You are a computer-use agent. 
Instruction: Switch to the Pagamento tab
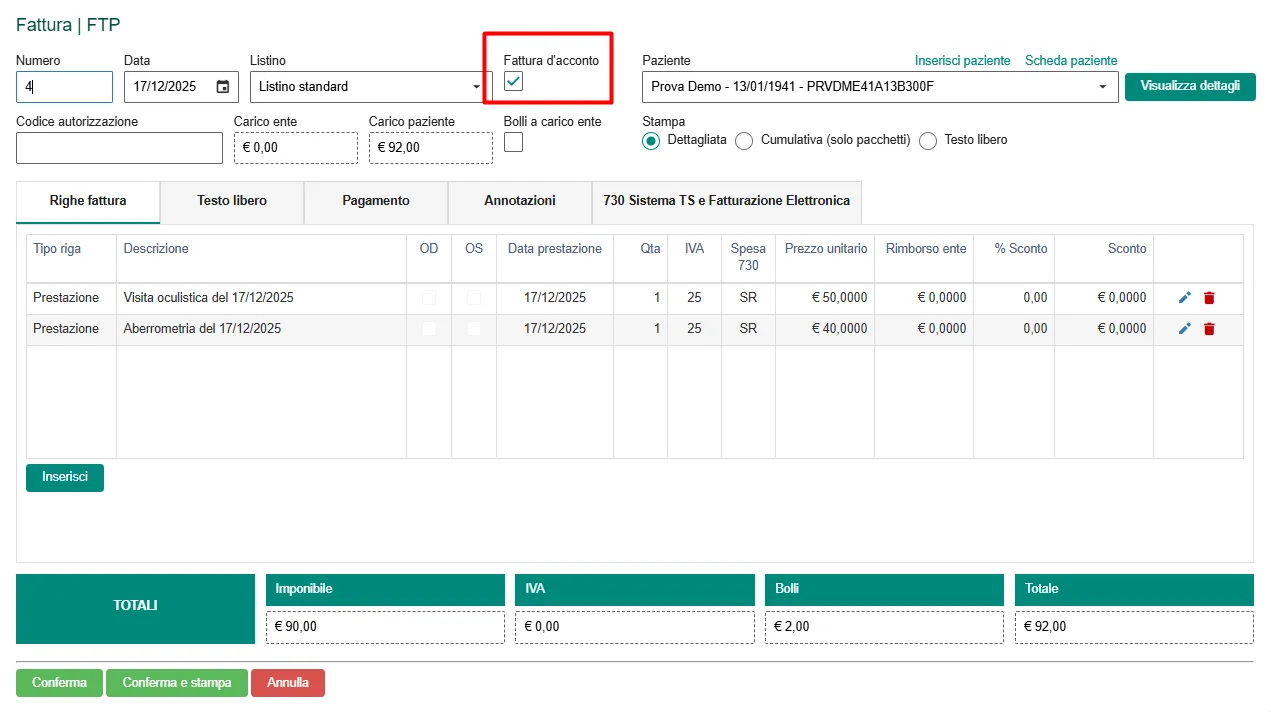click(x=376, y=201)
